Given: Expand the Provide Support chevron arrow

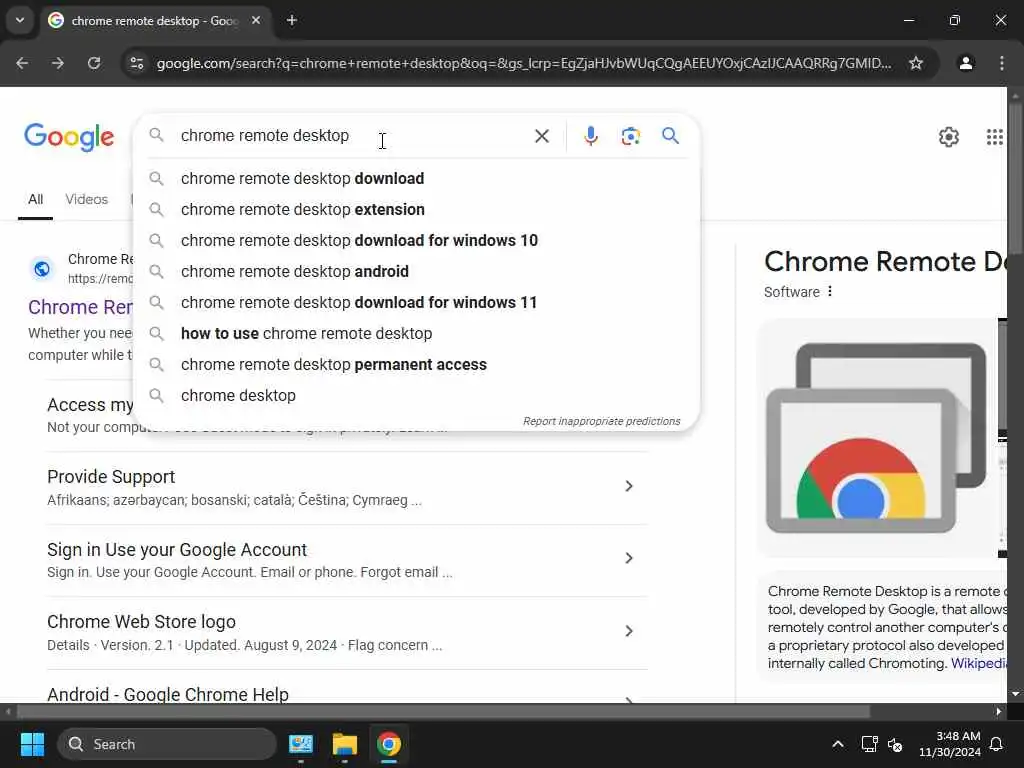Looking at the screenshot, I should click(628, 486).
